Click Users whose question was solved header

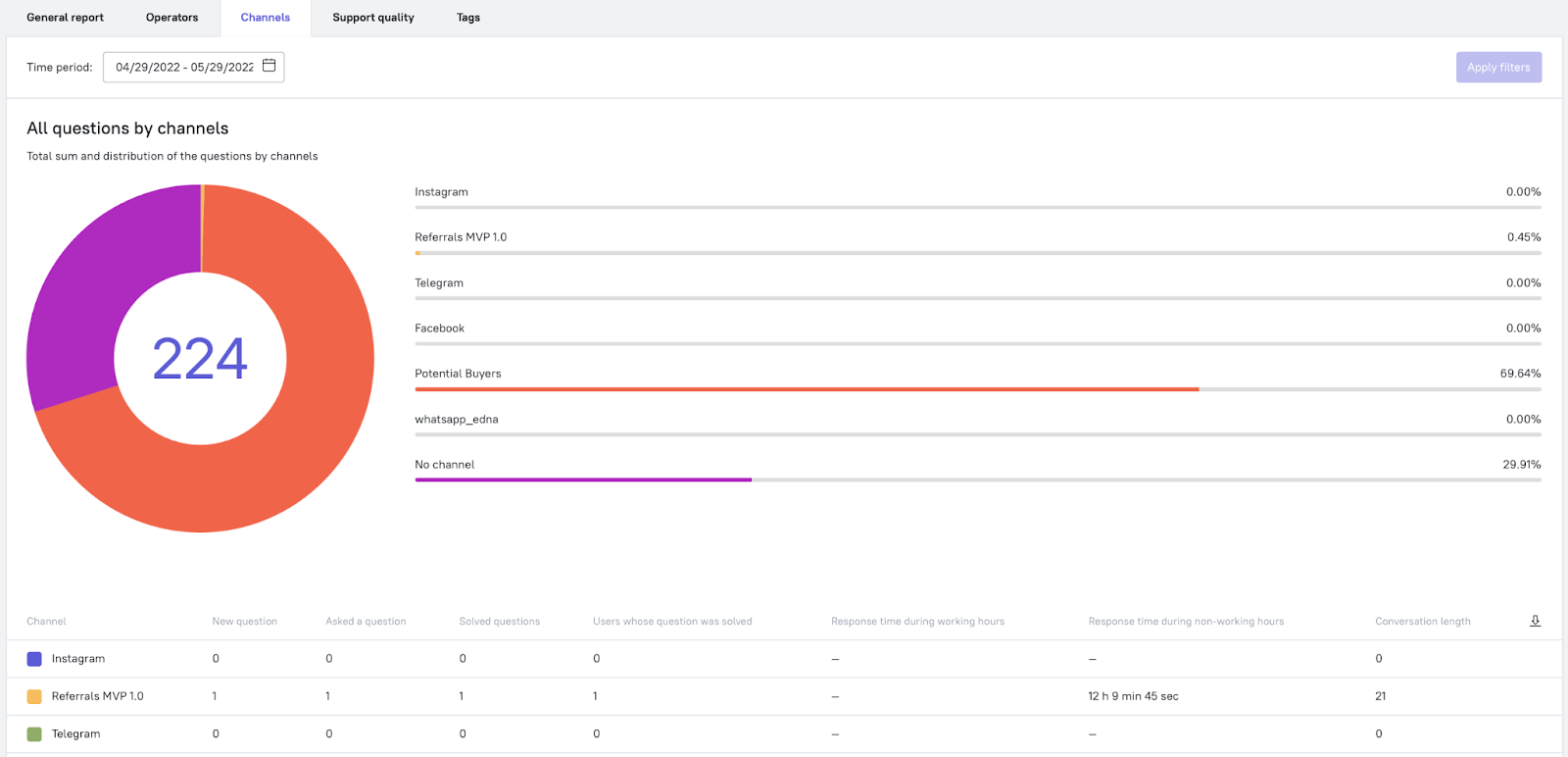[672, 622]
